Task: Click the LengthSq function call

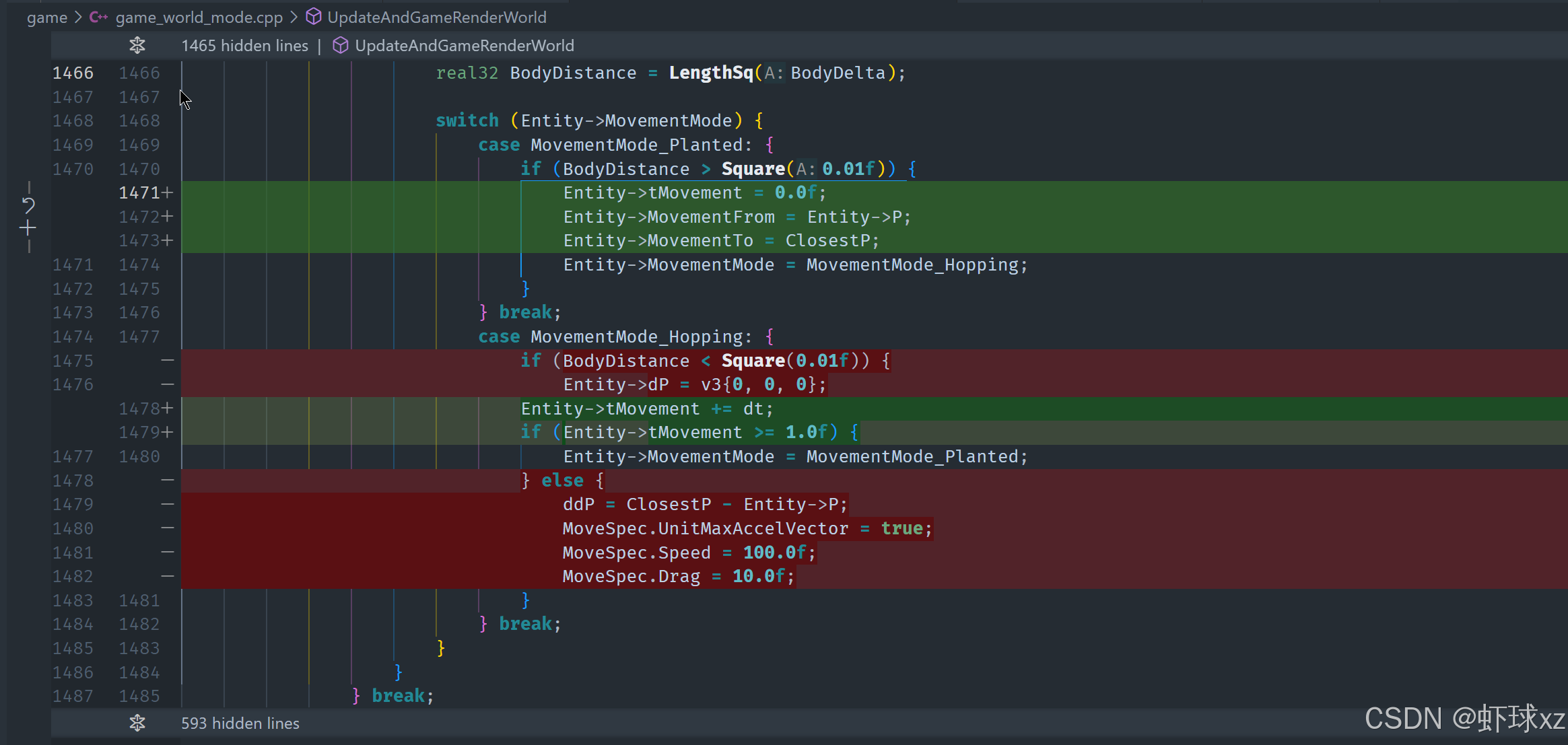Action: coord(710,73)
